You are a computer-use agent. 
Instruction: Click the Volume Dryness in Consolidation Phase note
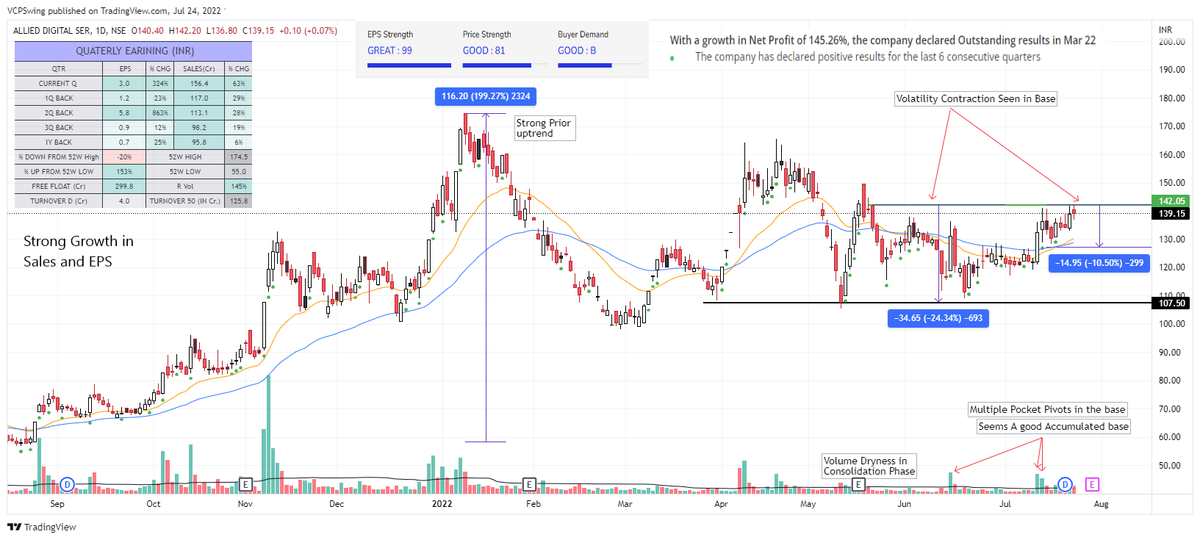(870, 465)
